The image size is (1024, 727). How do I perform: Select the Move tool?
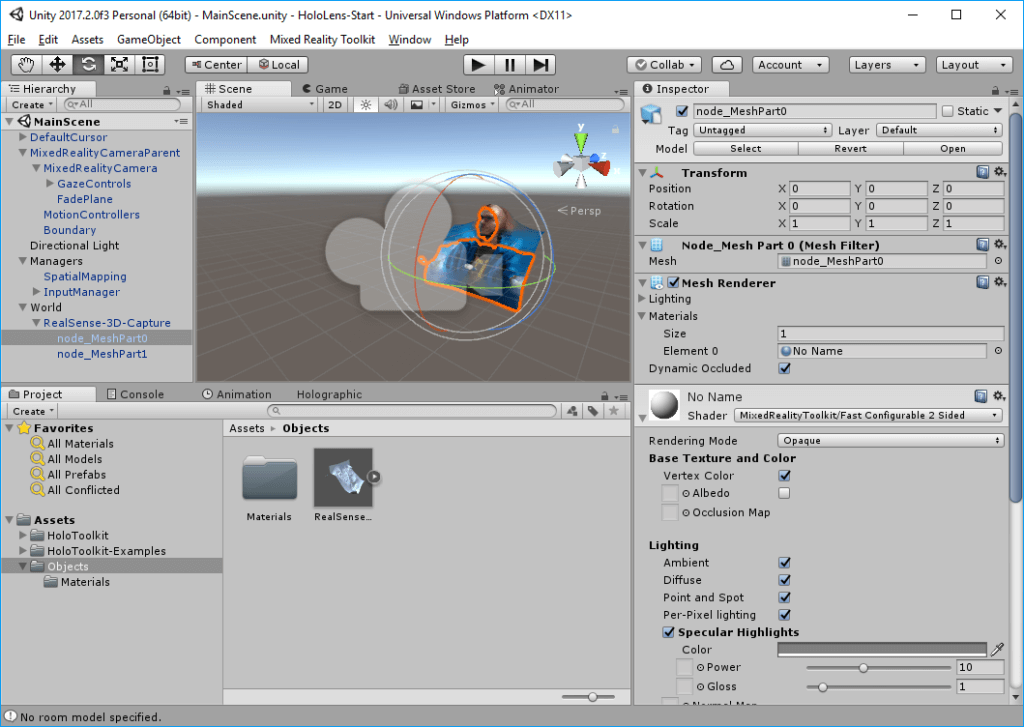click(57, 64)
